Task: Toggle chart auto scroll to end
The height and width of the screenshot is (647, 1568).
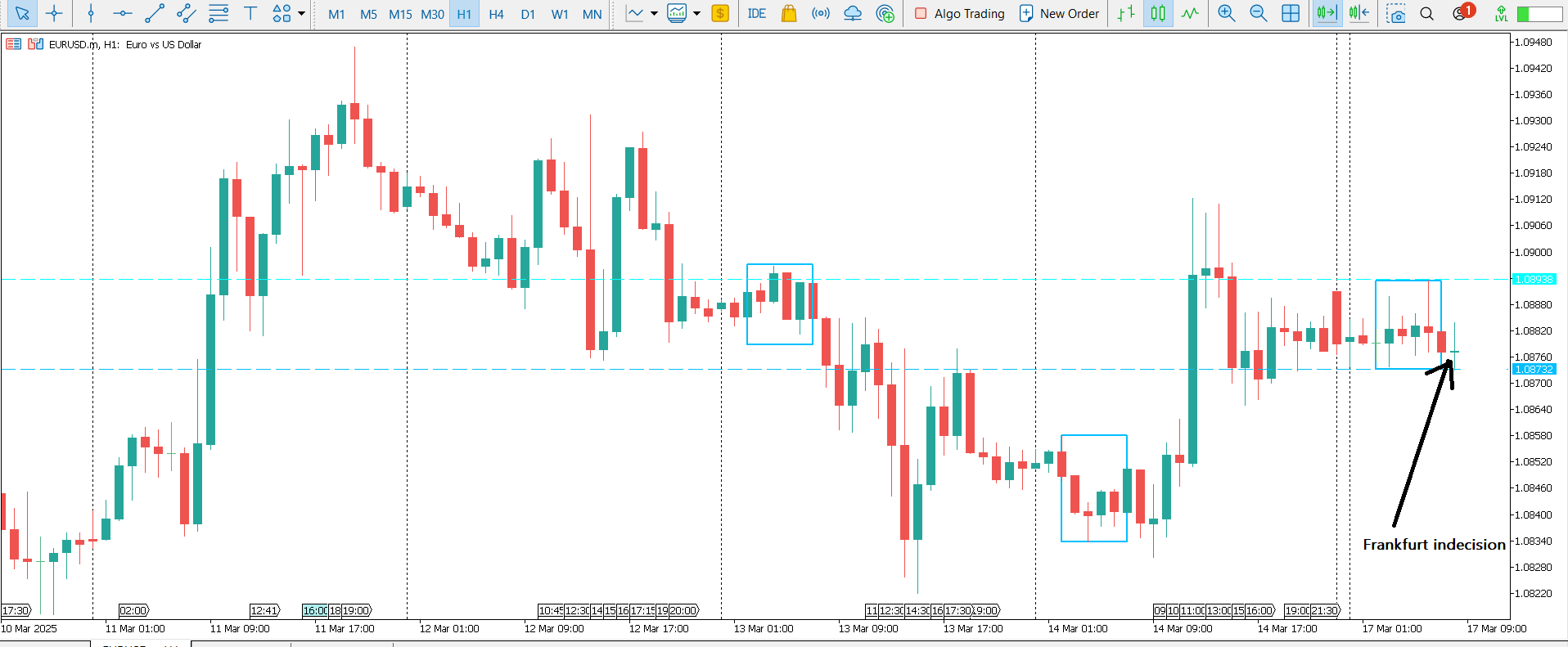Action: point(1327,14)
